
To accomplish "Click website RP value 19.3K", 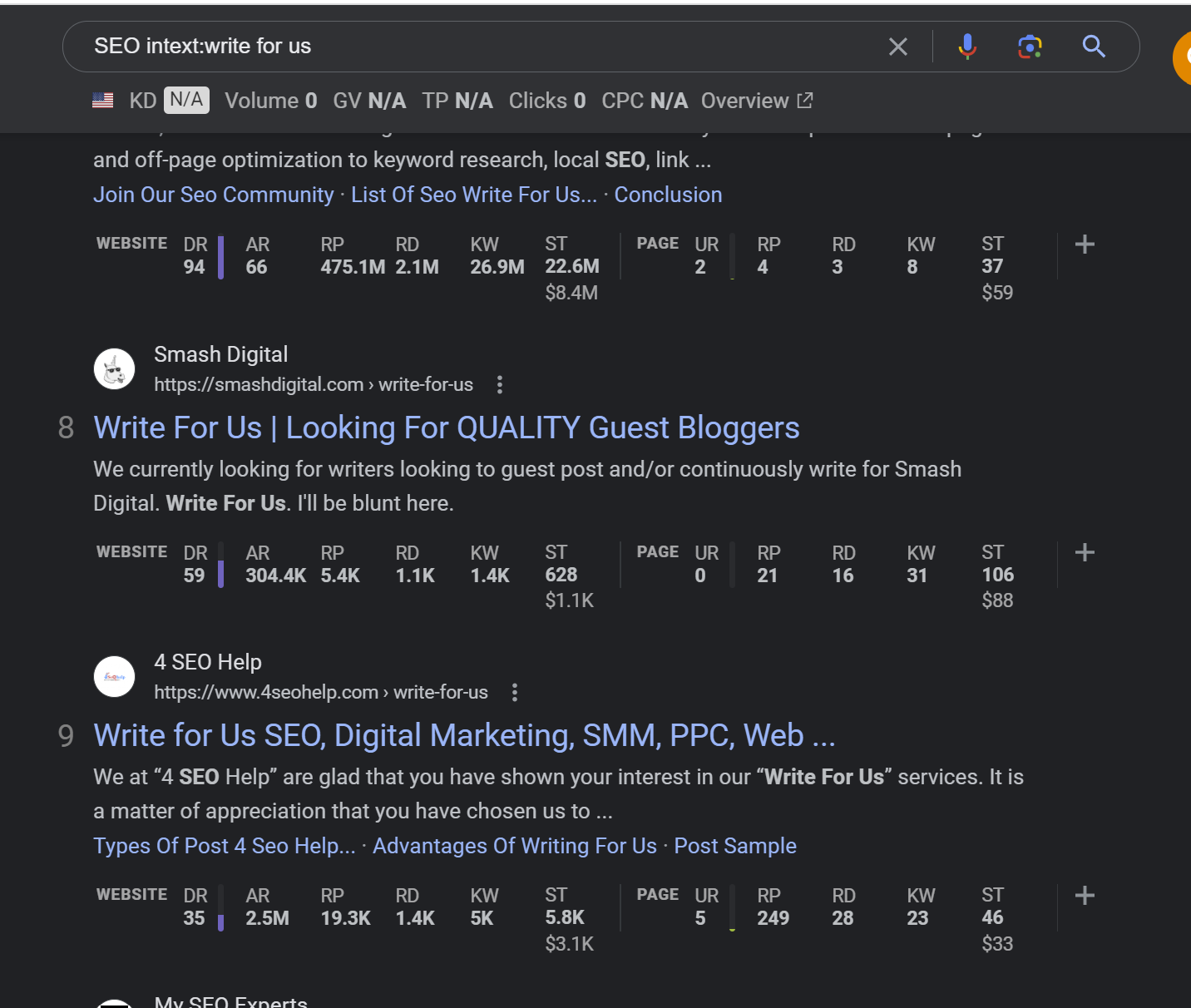I will pyautogui.click(x=346, y=918).
